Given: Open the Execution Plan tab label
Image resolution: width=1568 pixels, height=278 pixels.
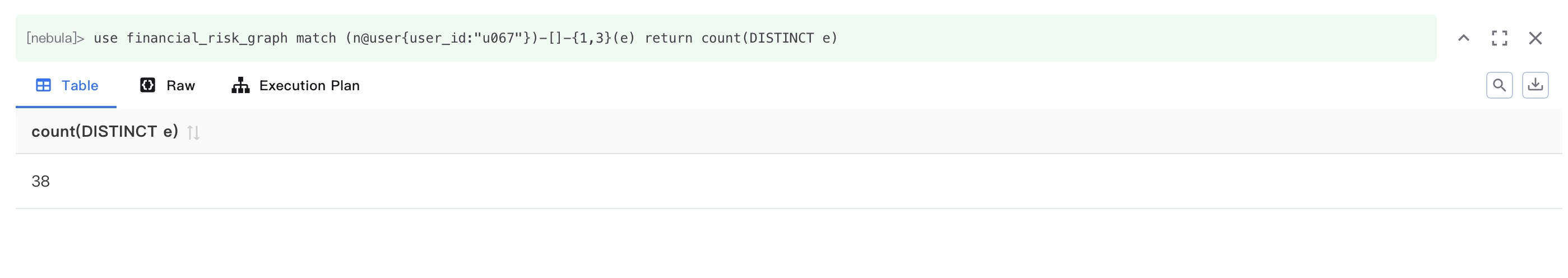Looking at the screenshot, I should (309, 86).
